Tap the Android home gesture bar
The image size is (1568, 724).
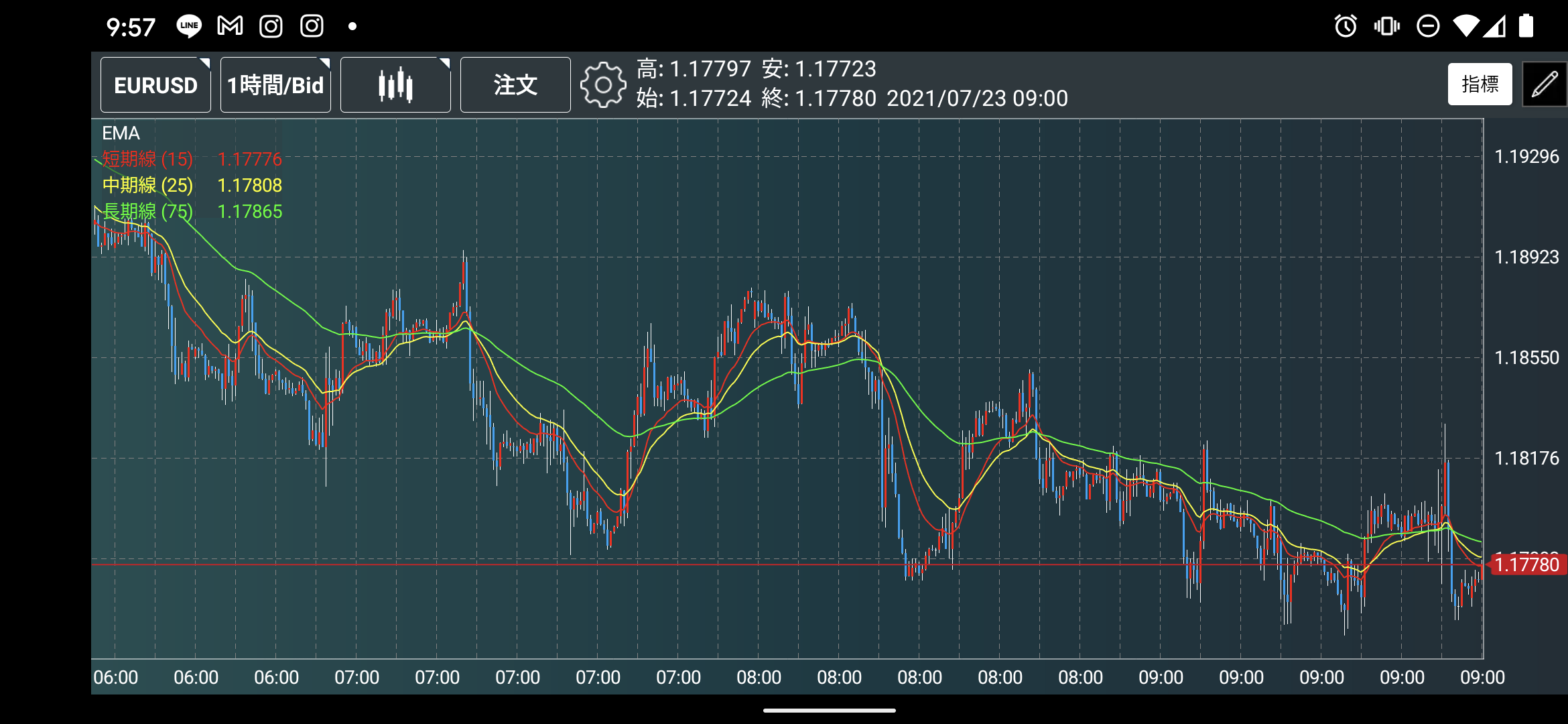tap(829, 710)
